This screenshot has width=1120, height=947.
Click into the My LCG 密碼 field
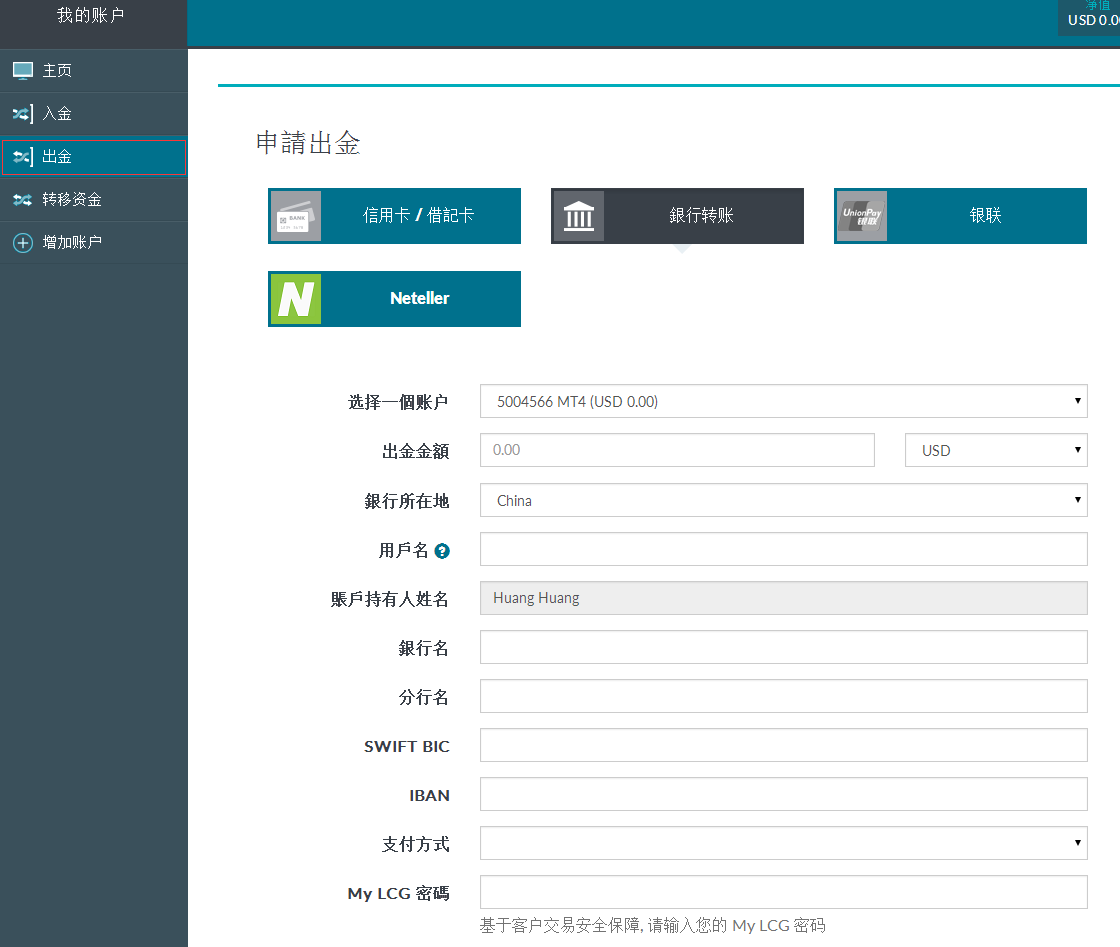click(783, 892)
